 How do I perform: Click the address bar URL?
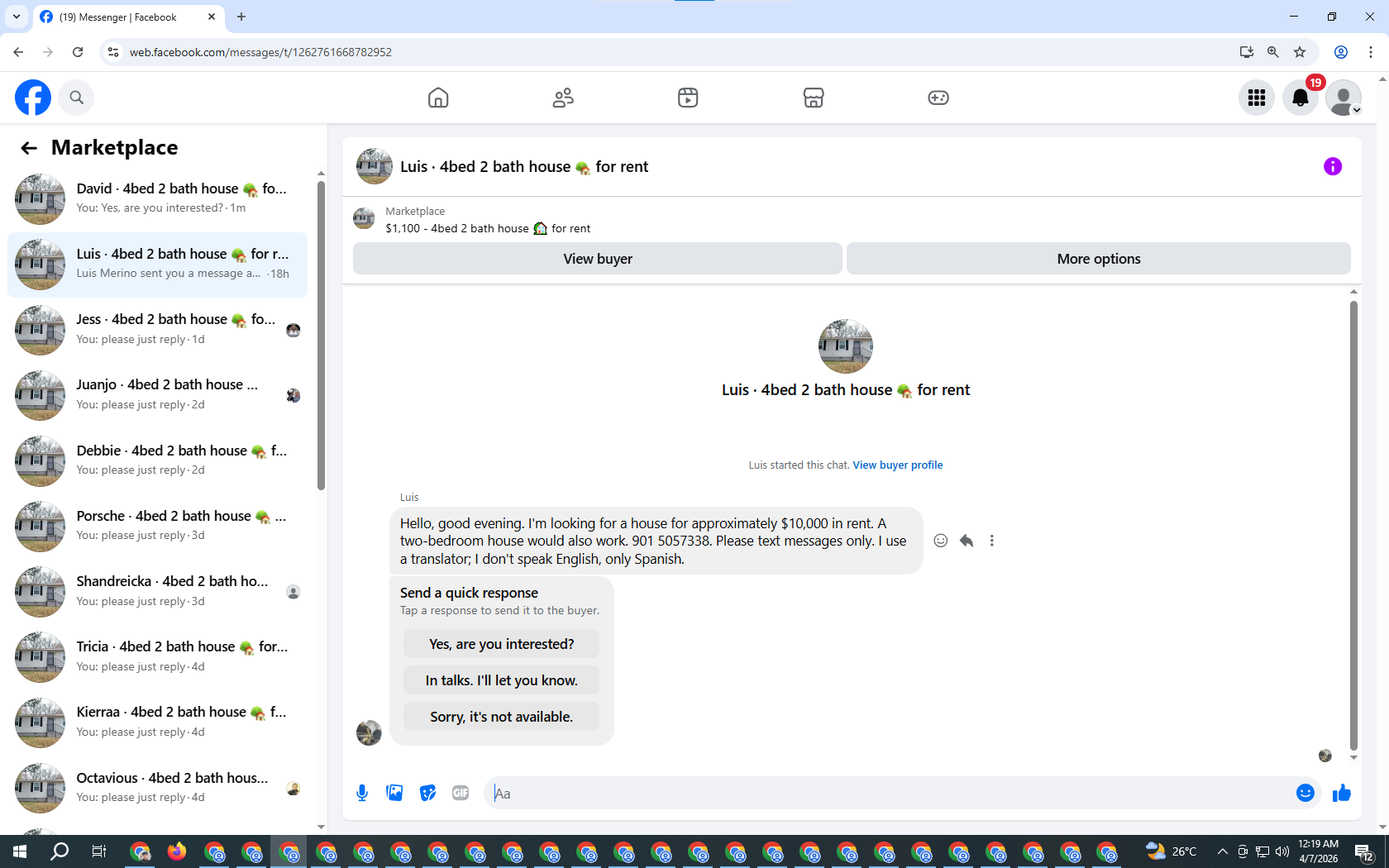(260, 52)
